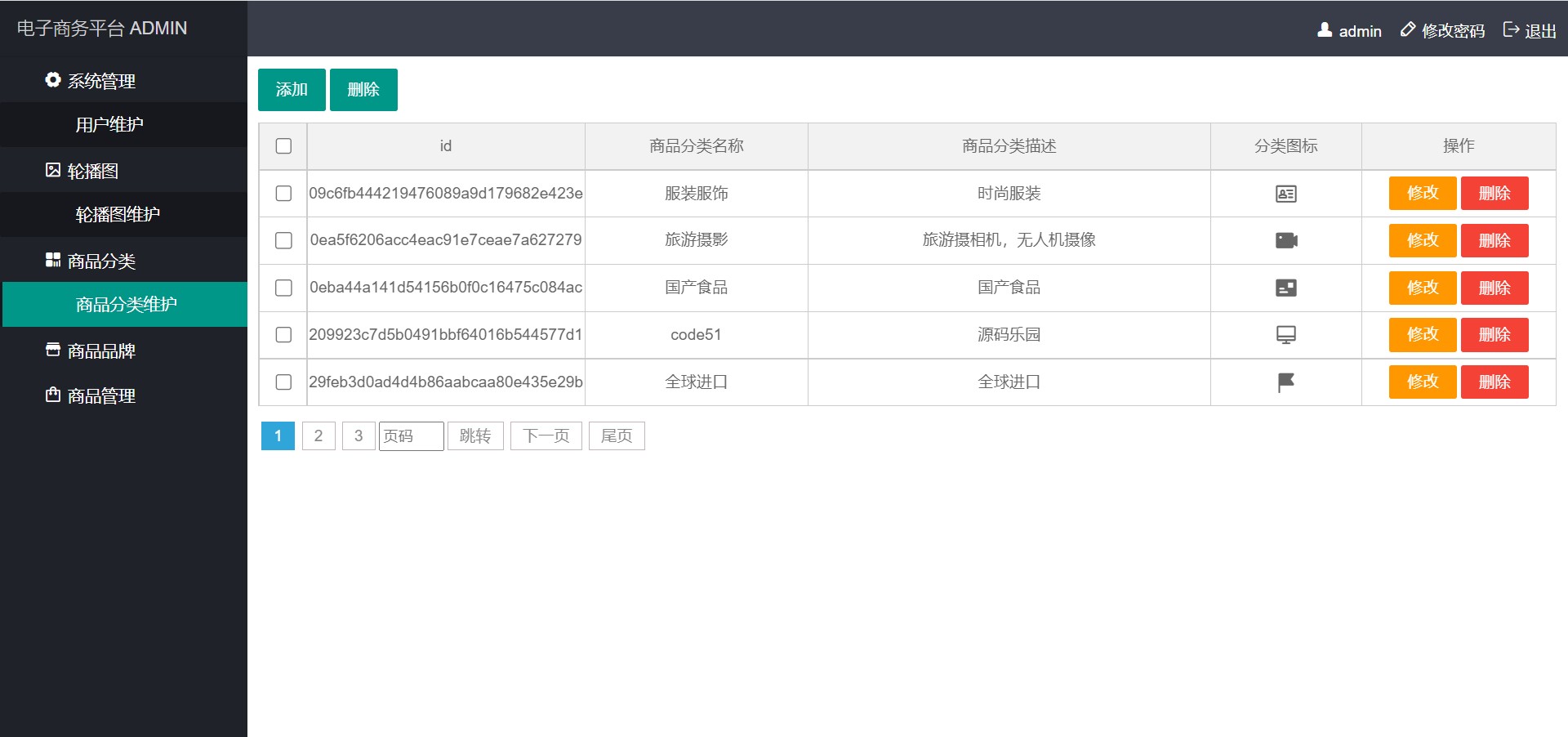Click id cell 209923c7d5b0491bbf64016b544577d1
1568x737 pixels.
[x=446, y=335]
